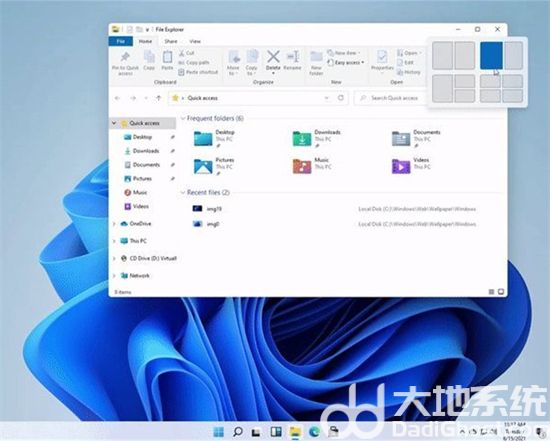
Task: Switch to details view in status bar
Action: pyautogui.click(x=491, y=292)
